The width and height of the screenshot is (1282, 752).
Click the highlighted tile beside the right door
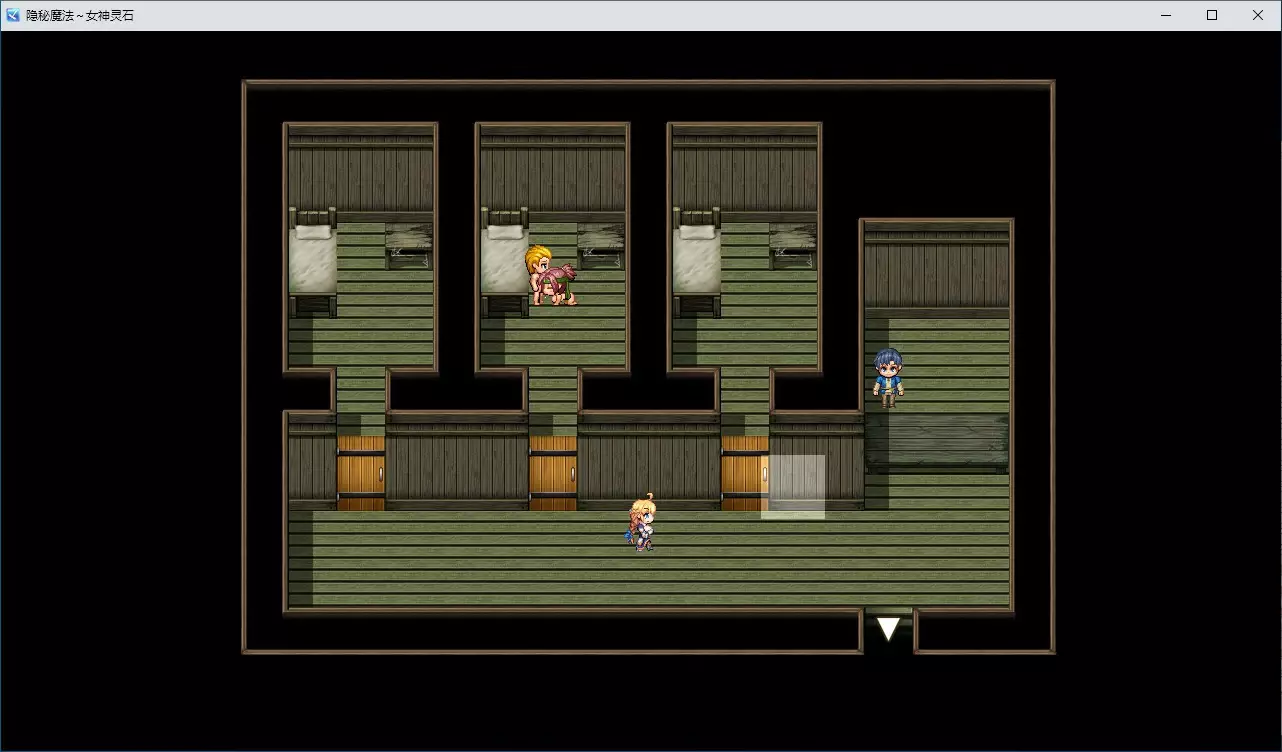[x=794, y=487]
